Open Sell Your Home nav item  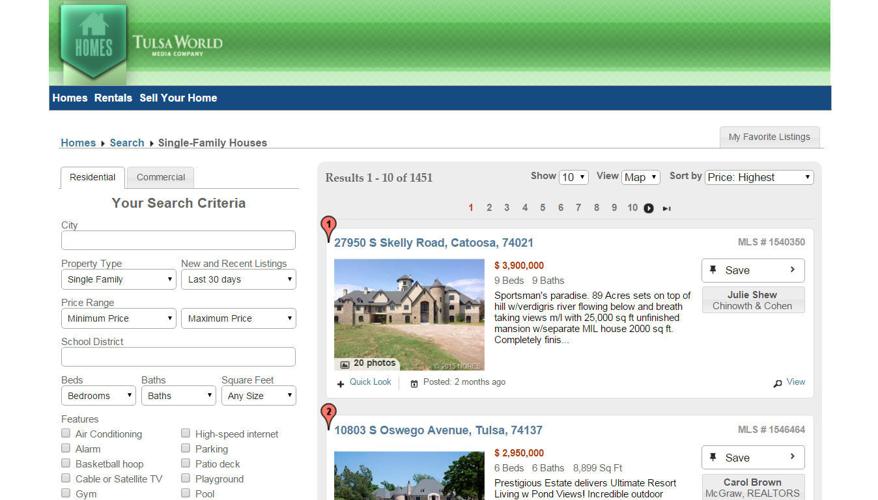[x=178, y=98]
